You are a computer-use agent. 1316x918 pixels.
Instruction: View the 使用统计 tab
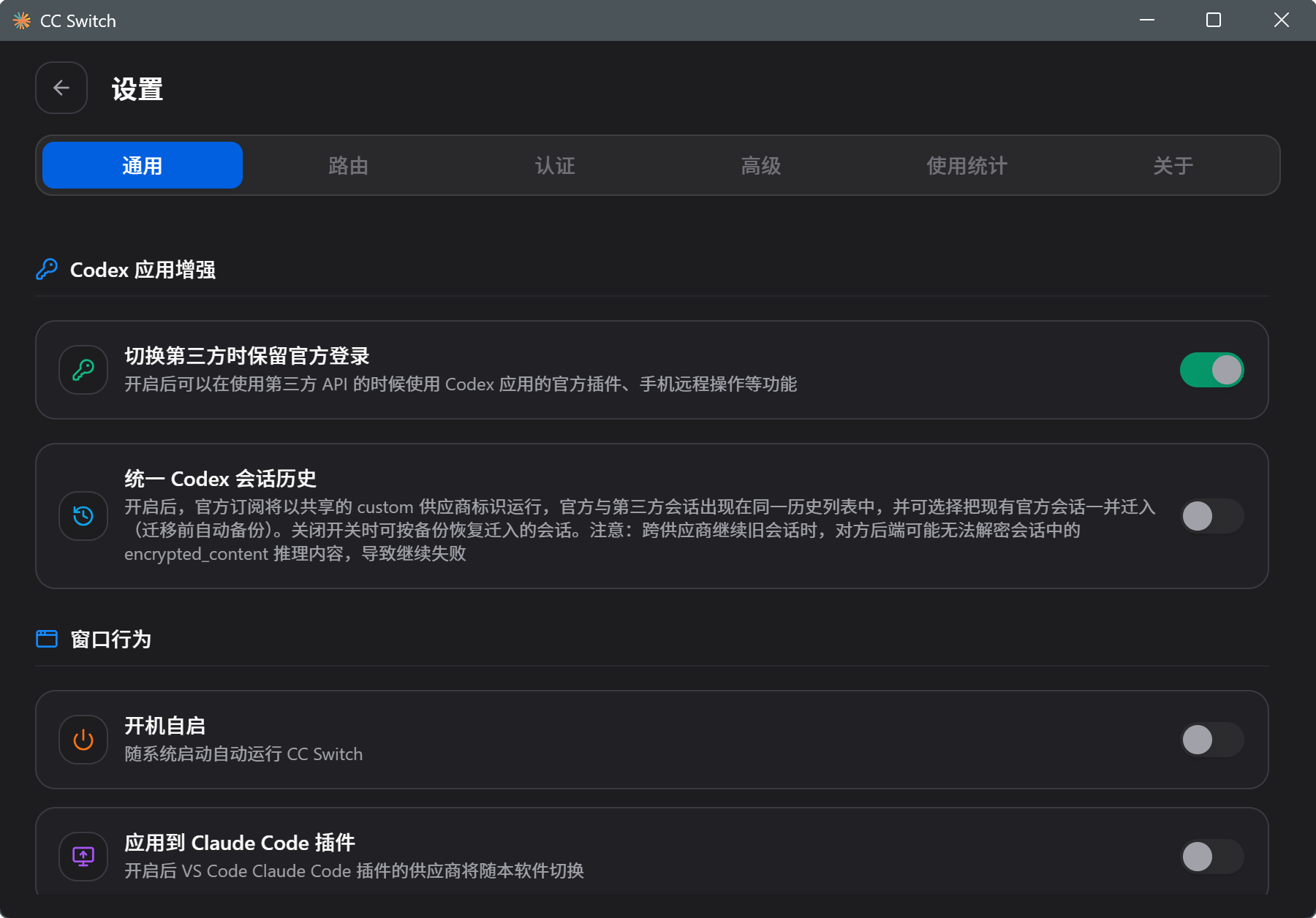coord(967,165)
